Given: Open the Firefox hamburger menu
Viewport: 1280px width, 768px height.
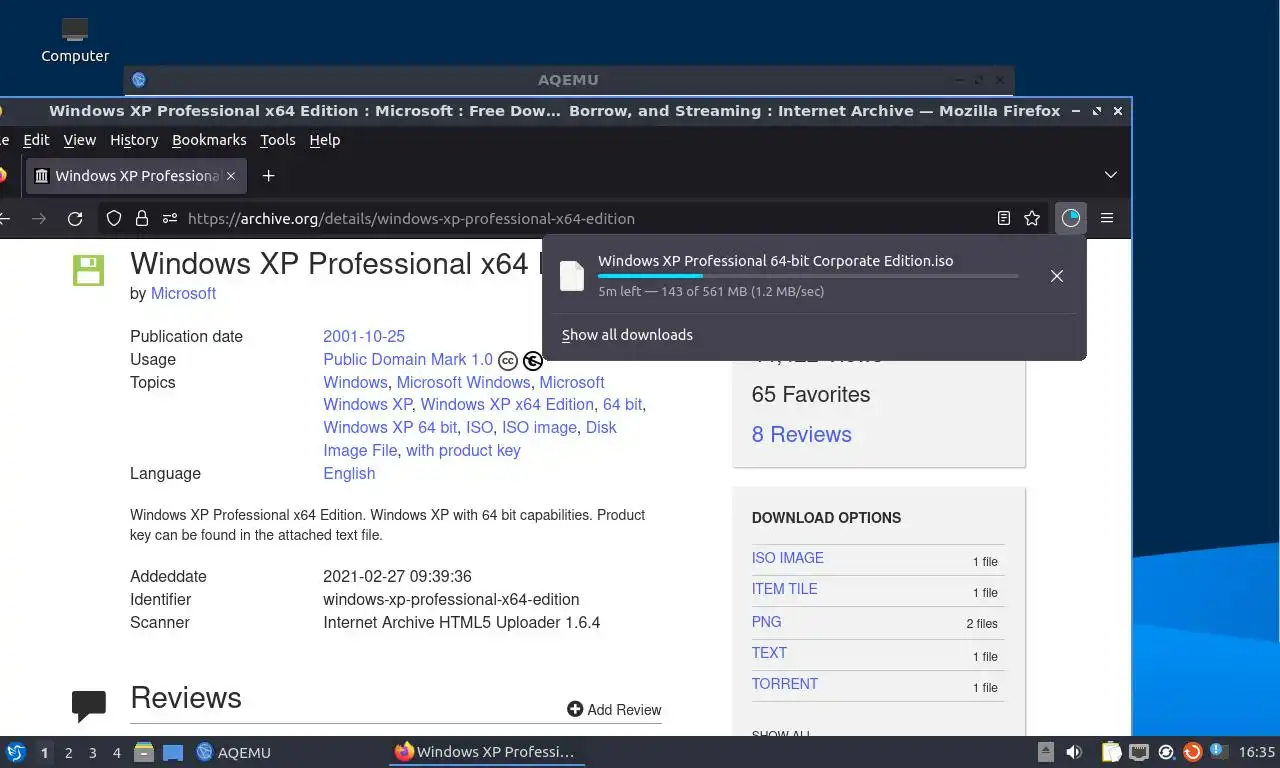Looking at the screenshot, I should pos(1107,218).
